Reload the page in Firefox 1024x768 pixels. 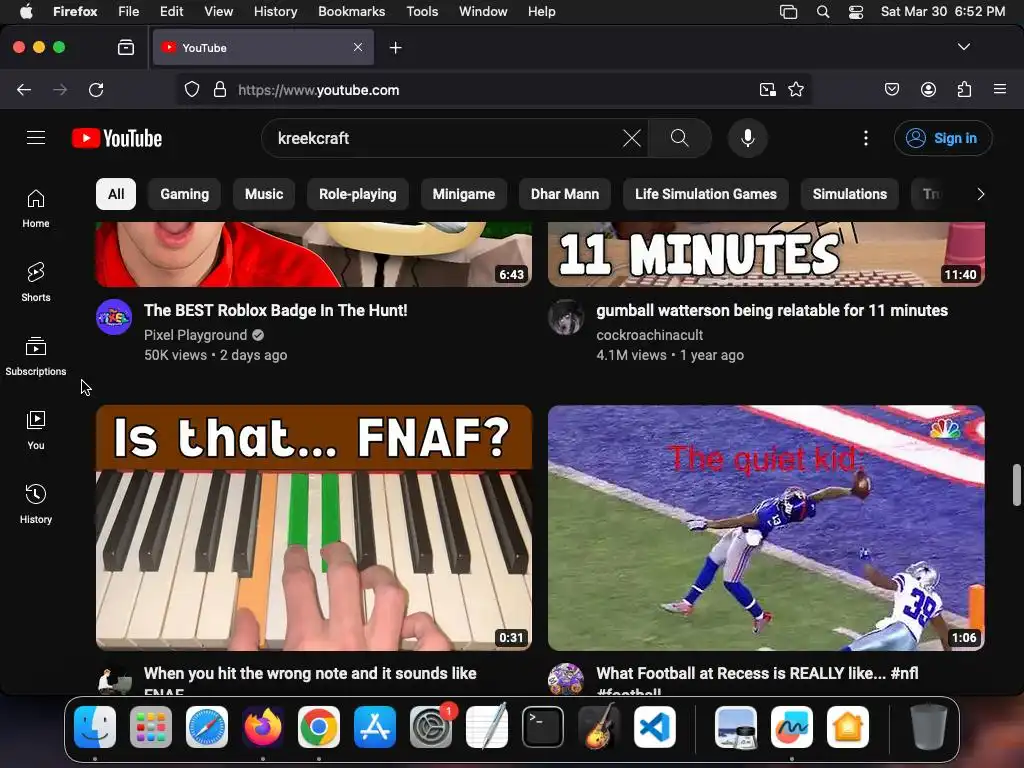click(x=96, y=89)
